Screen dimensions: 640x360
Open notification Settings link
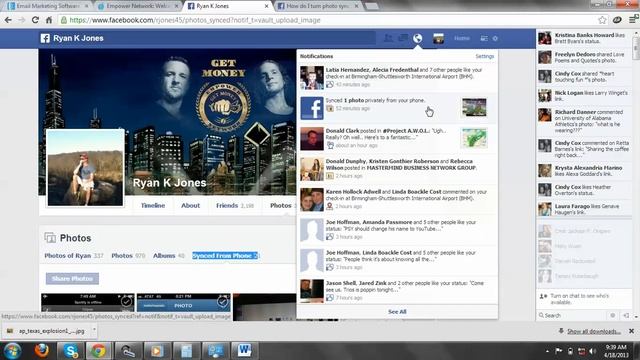(484, 56)
